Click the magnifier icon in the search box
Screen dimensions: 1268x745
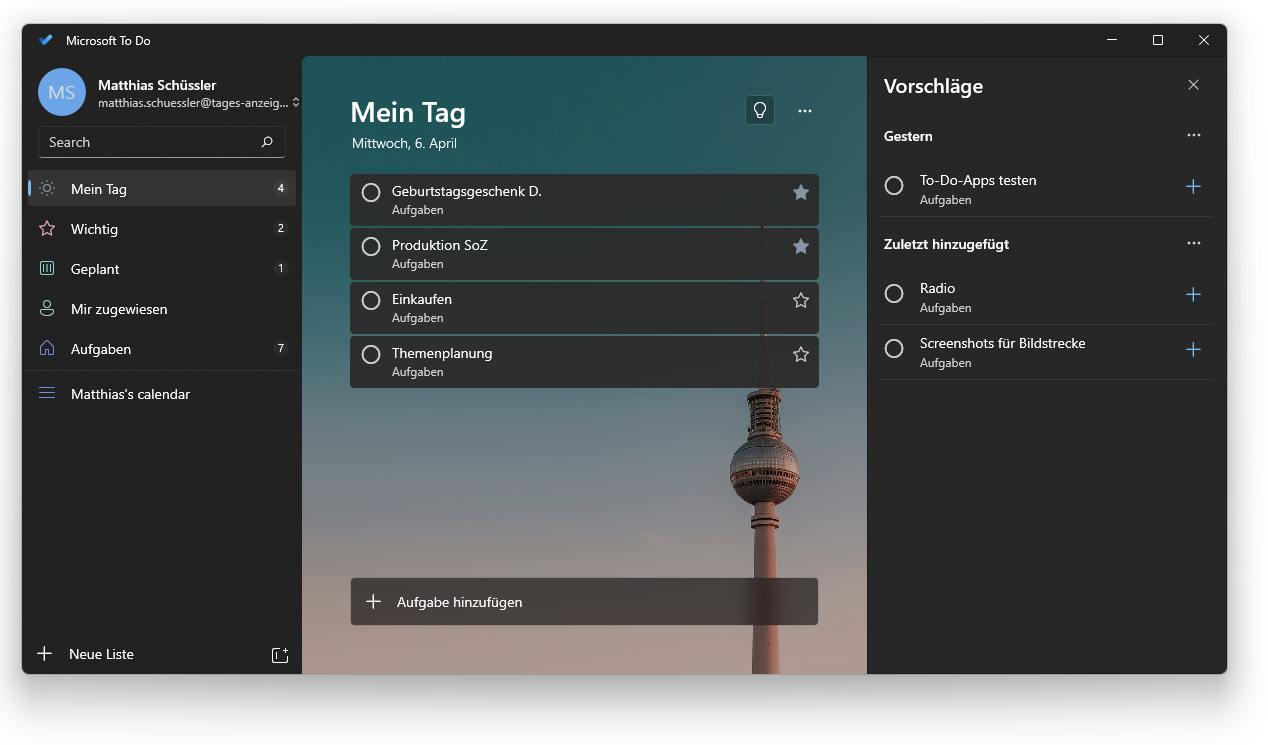(267, 142)
